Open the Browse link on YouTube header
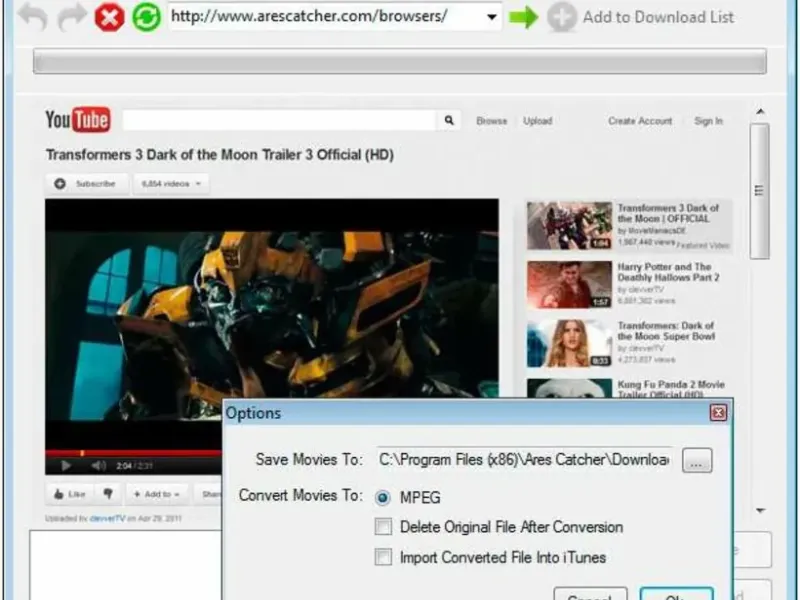The height and width of the screenshot is (600, 800). tap(491, 121)
